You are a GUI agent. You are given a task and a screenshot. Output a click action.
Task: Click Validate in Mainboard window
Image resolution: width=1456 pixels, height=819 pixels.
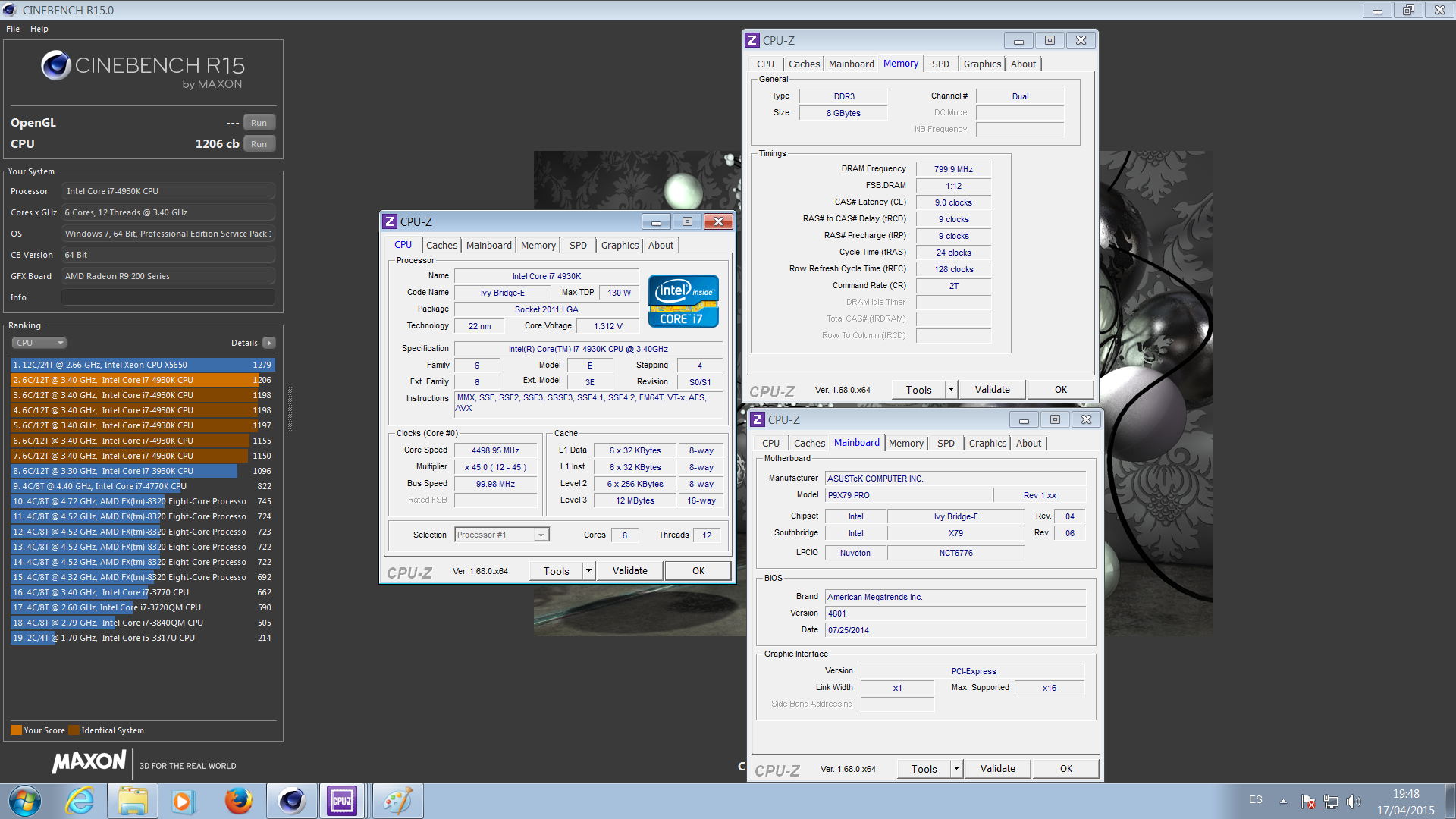coord(998,769)
